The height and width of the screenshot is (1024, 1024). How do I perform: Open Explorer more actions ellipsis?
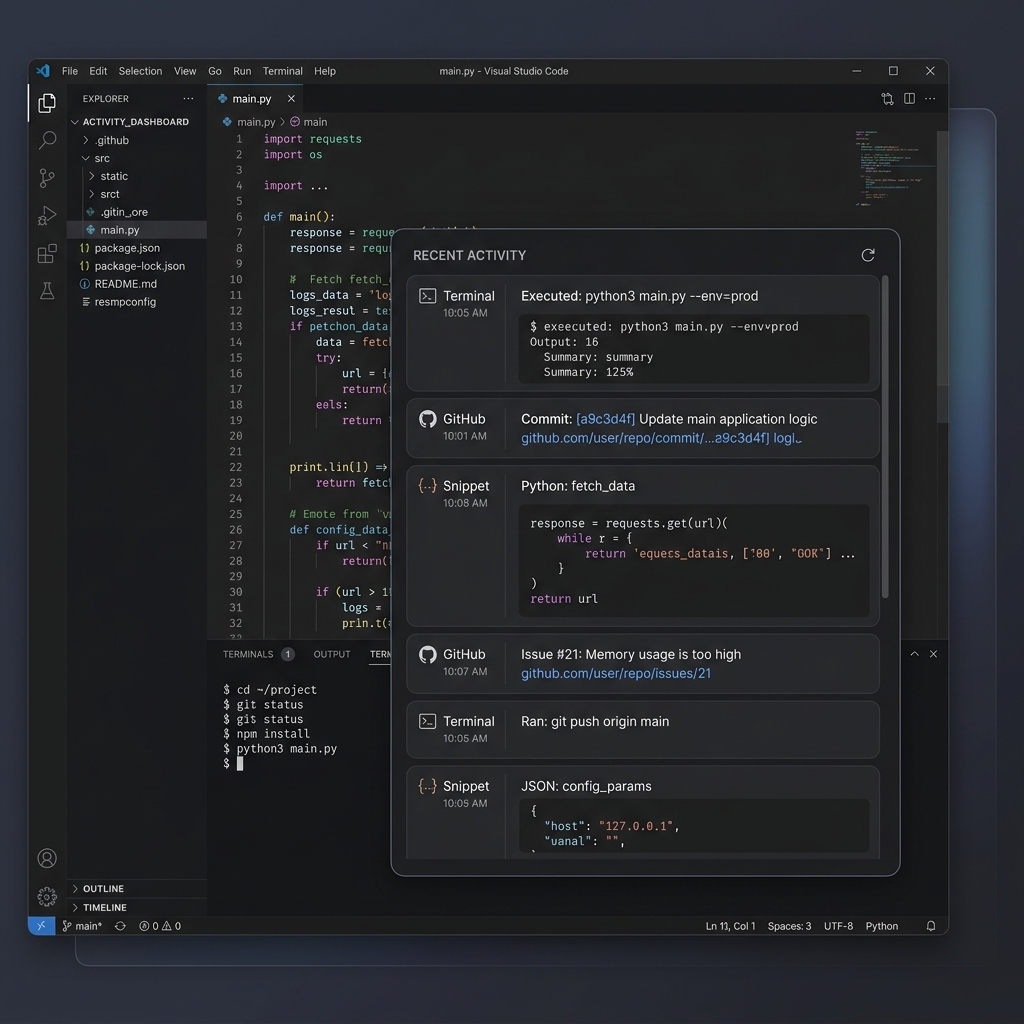pyautogui.click(x=188, y=99)
